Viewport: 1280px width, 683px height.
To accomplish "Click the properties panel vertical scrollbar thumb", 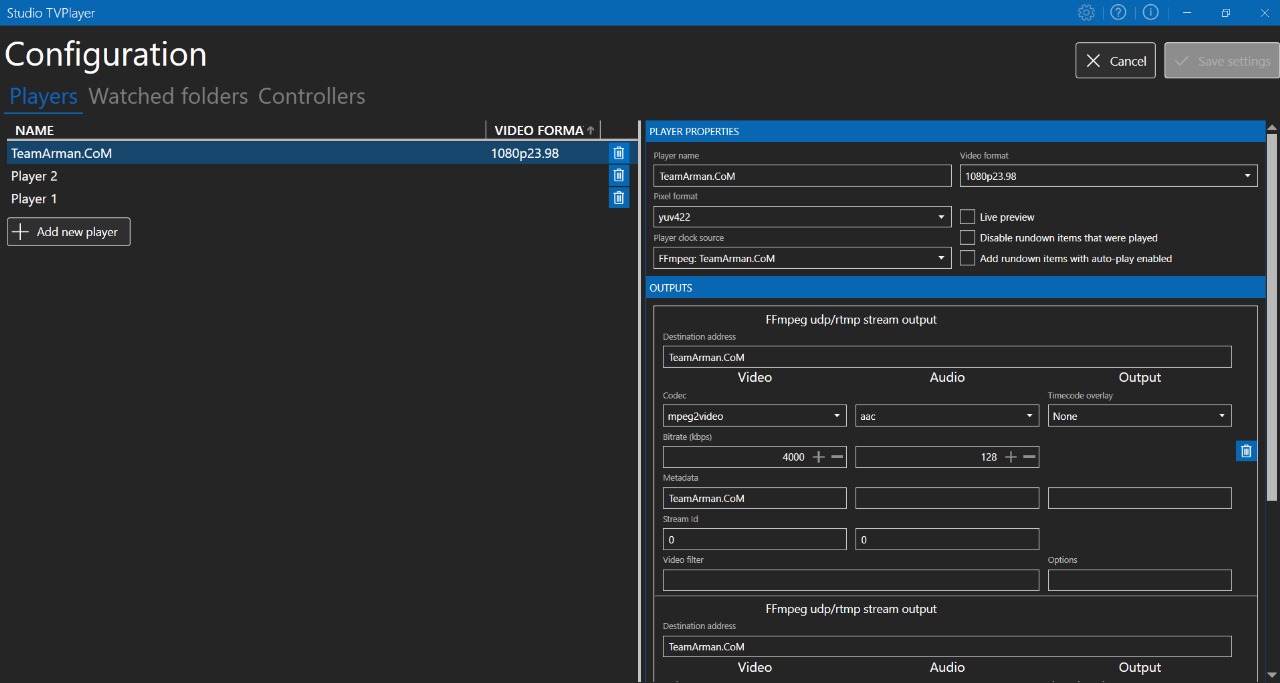I will pyautogui.click(x=1272, y=316).
